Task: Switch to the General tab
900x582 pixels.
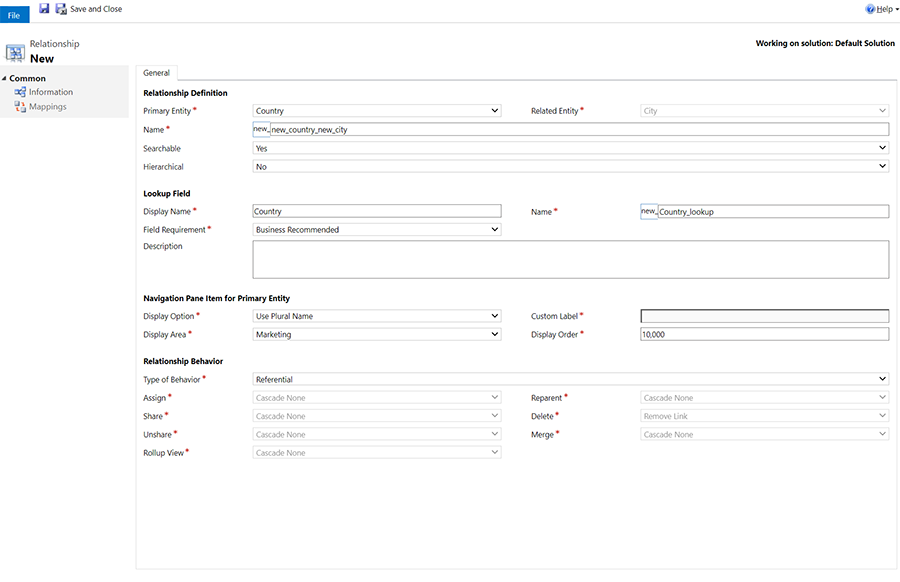Action: click(x=156, y=72)
